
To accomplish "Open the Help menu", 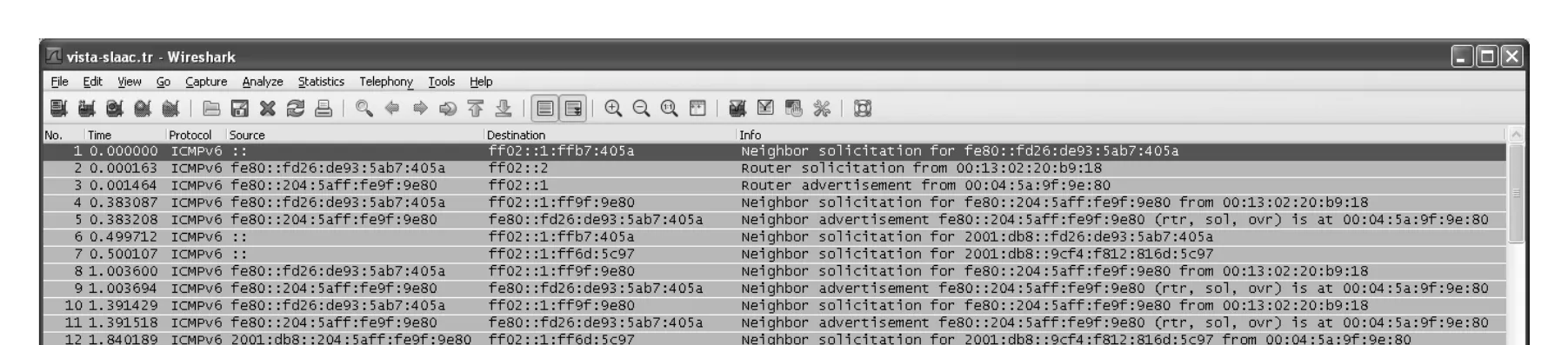I will [x=481, y=82].
